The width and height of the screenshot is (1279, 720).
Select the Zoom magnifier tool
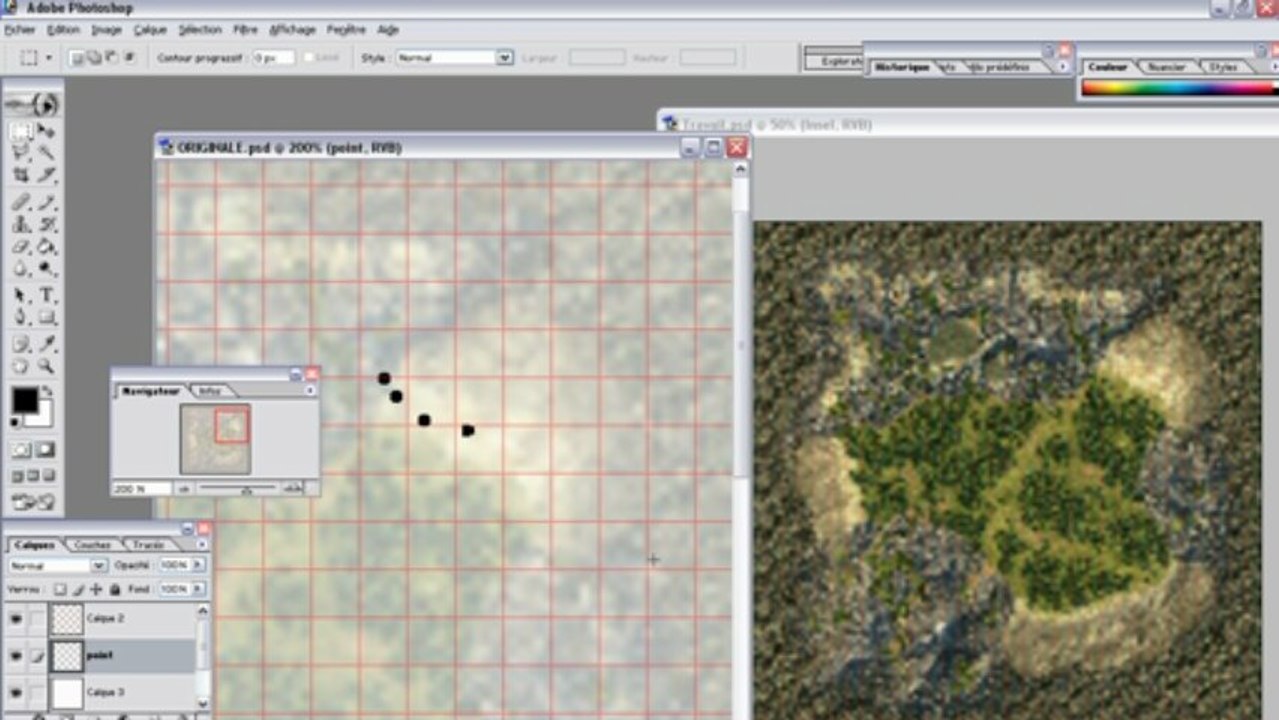click(x=46, y=366)
